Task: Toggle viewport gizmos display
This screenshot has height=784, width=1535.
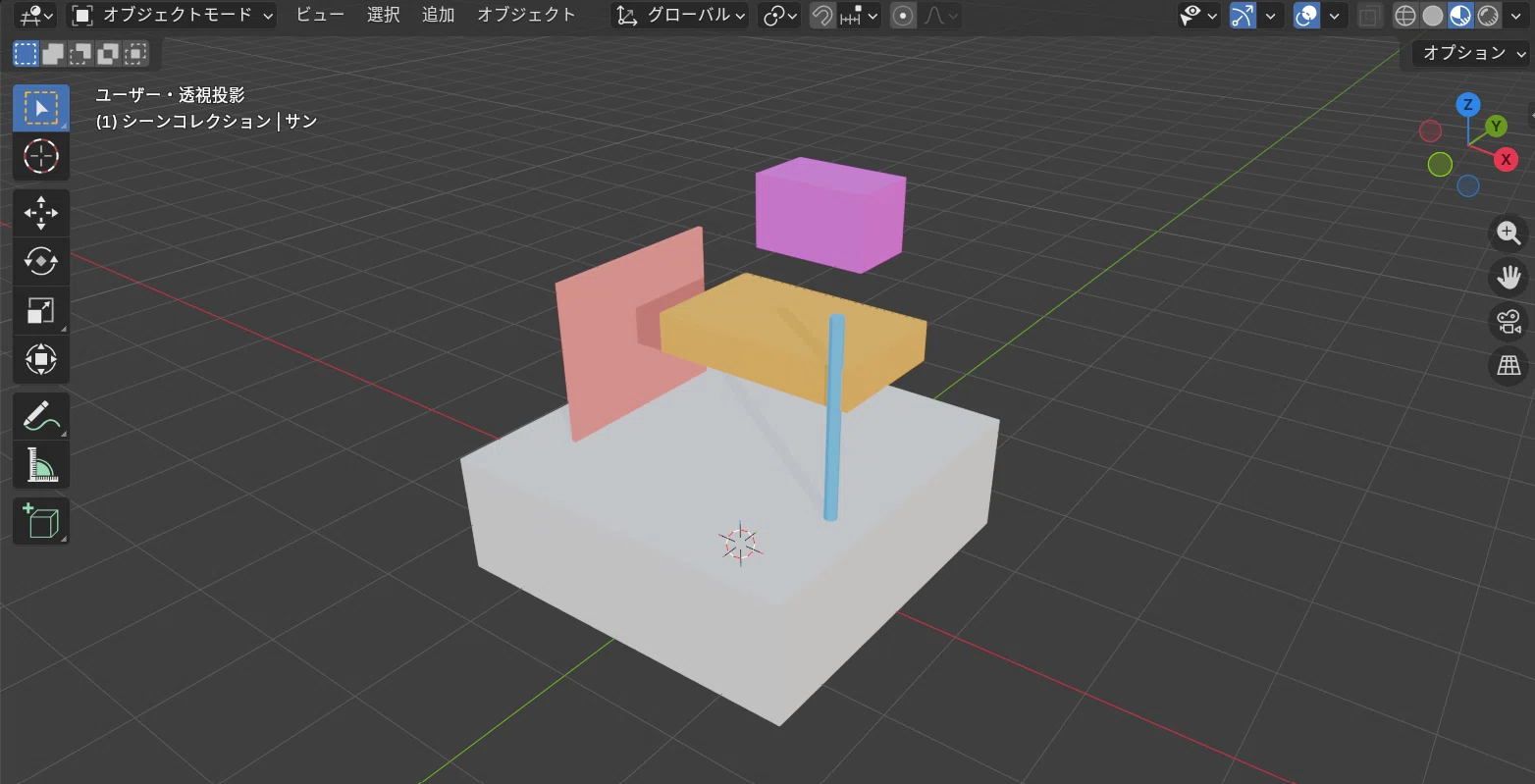Action: (1243, 16)
